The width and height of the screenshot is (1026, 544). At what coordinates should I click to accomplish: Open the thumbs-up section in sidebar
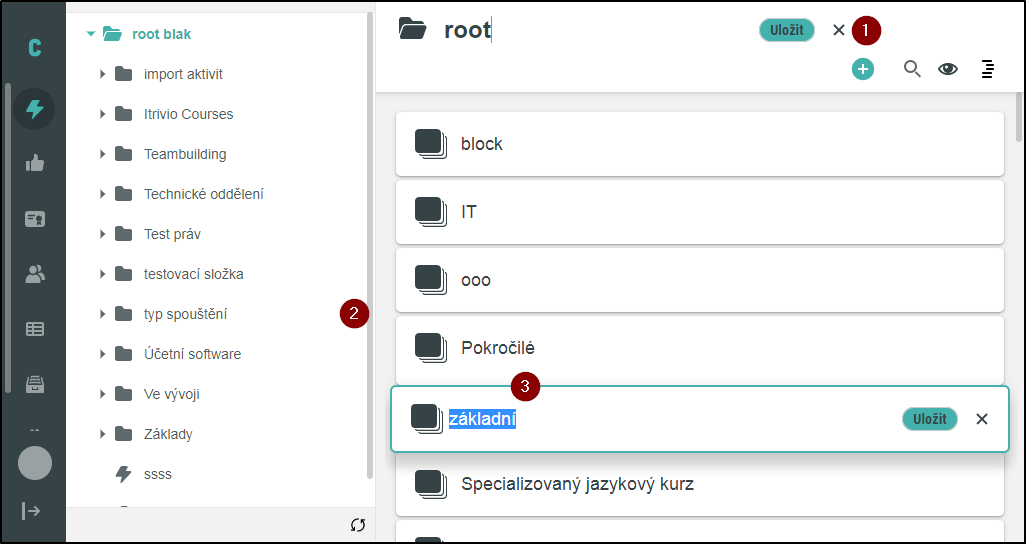point(34,164)
